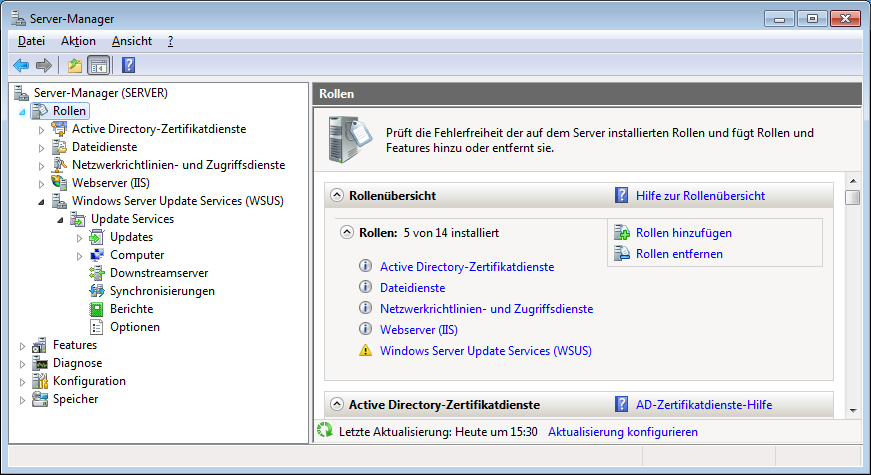871x475 pixels.
Task: Open the Datei menu
Action: (x=31, y=41)
